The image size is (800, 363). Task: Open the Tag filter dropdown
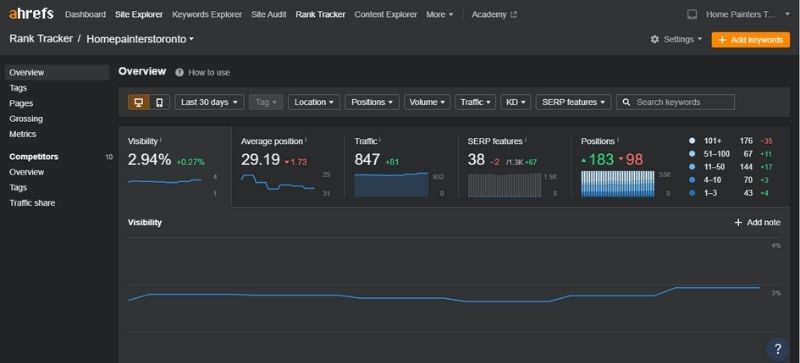(265, 102)
